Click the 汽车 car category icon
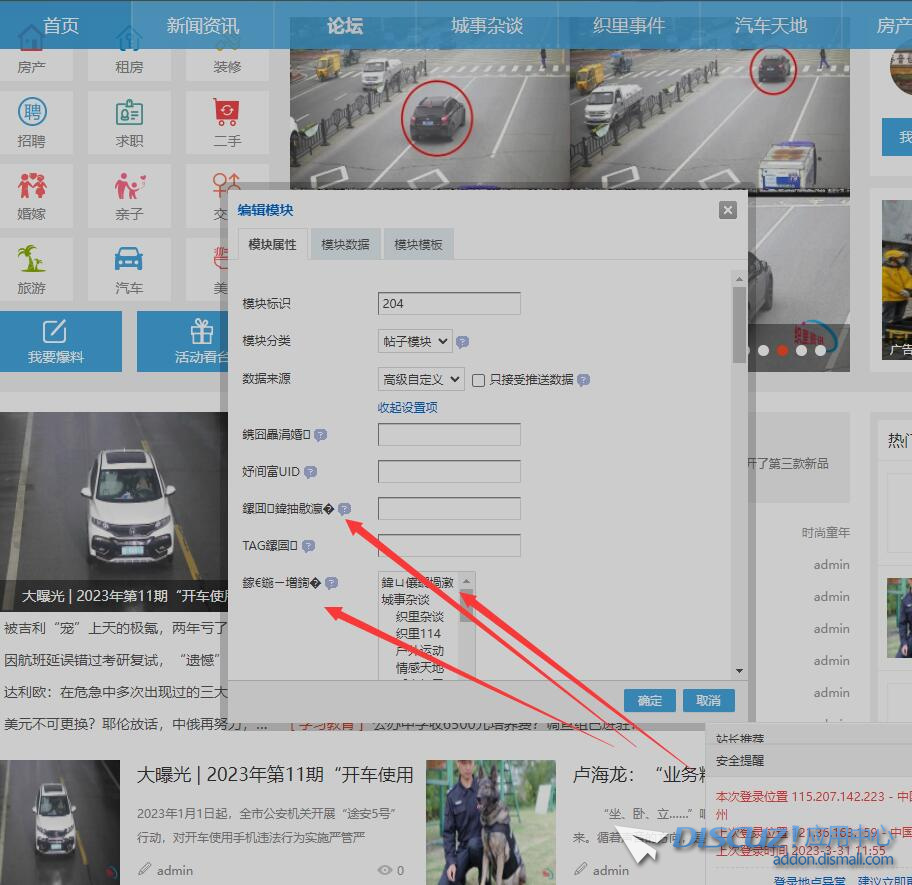The width and height of the screenshot is (912, 885). 129,260
